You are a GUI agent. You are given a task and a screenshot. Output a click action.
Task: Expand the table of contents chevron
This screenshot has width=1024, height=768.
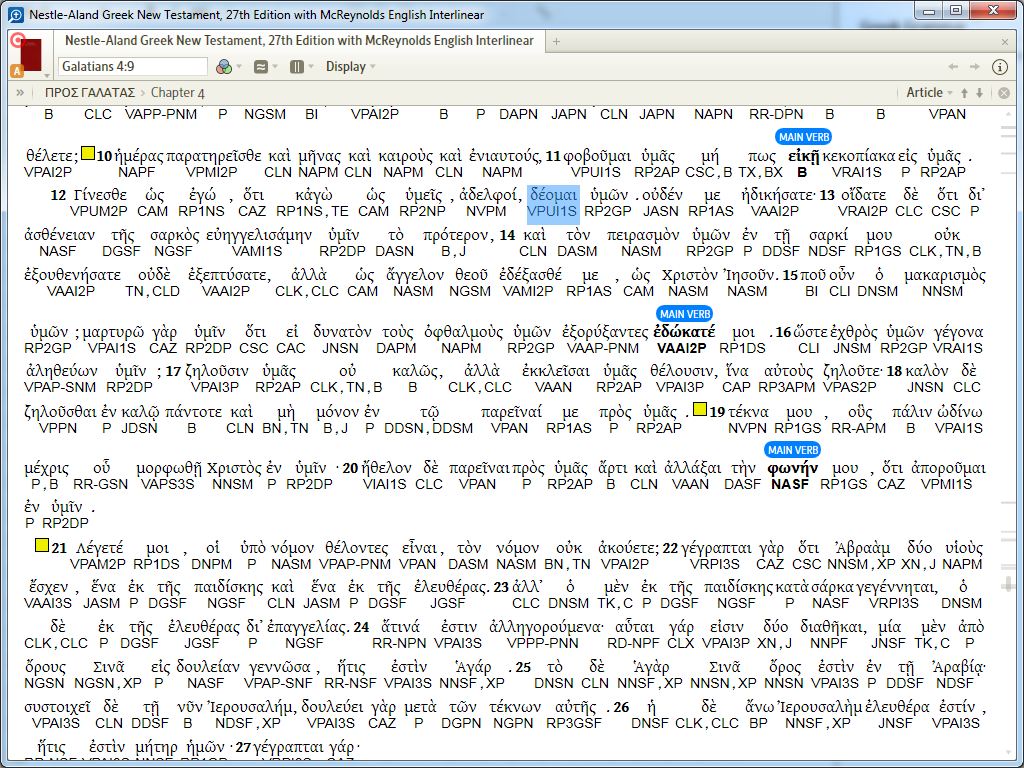click(20, 93)
